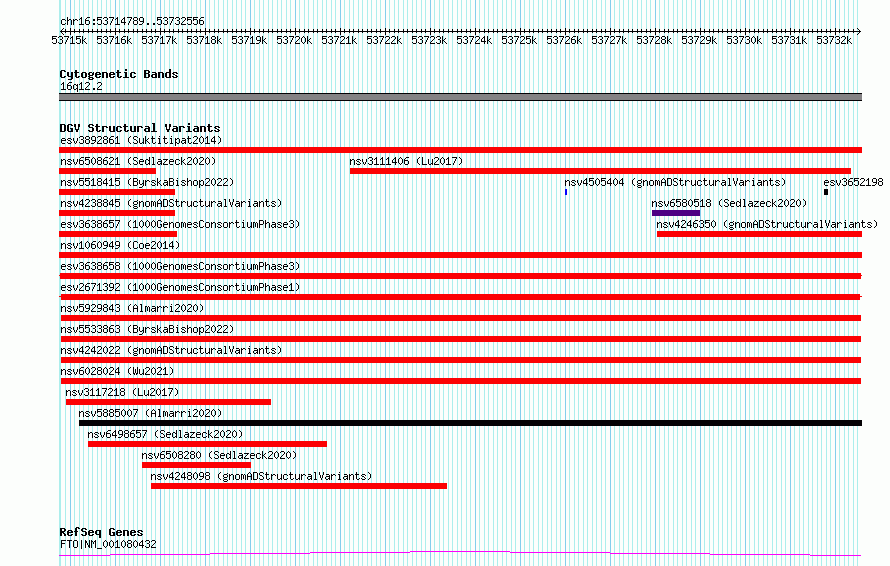This screenshot has width=890, height=566.
Task: Select the esv3638657 (1000GenomesConsortiumPhase3) label
Action: (180, 224)
